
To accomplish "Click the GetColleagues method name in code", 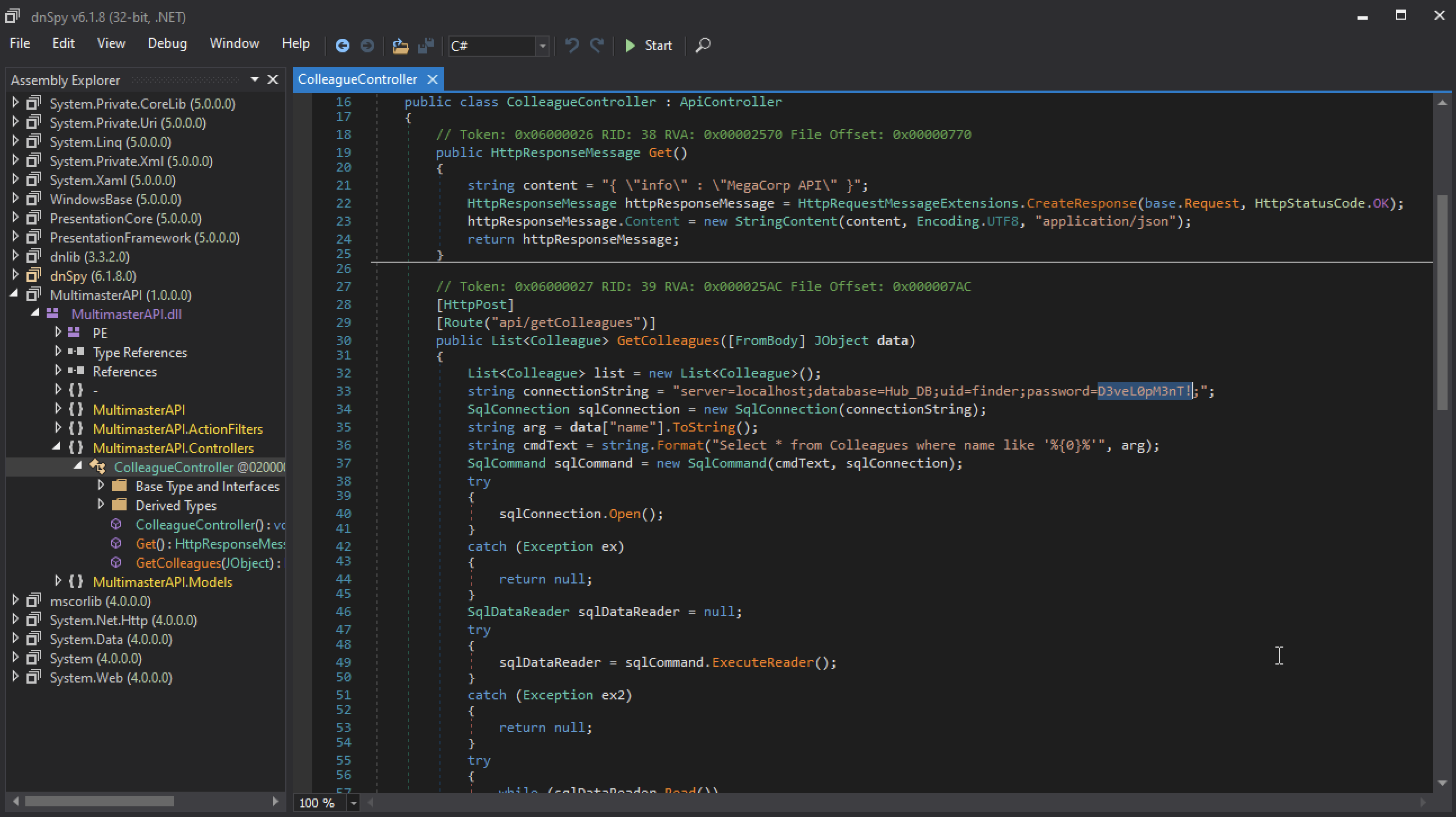I will click(667, 340).
